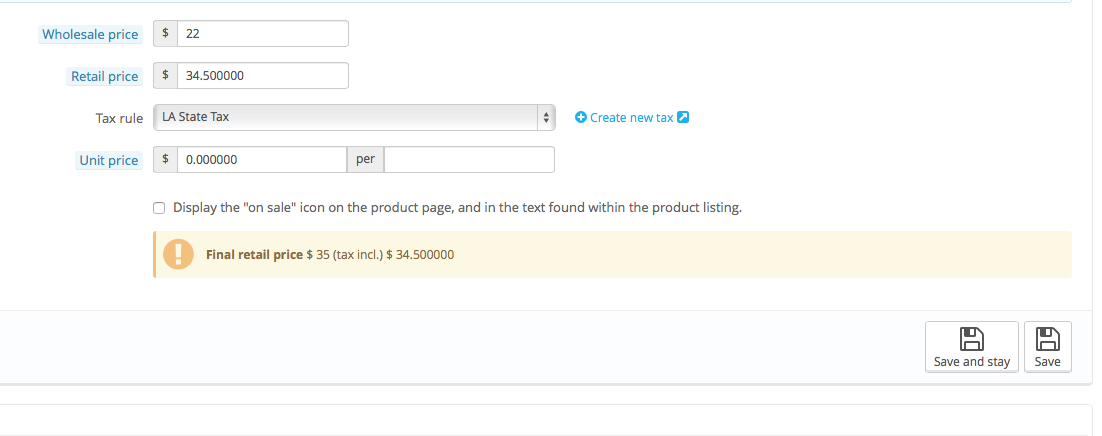Click the empty unit field after "per"
This screenshot has height=436, width=1102.
click(469, 160)
